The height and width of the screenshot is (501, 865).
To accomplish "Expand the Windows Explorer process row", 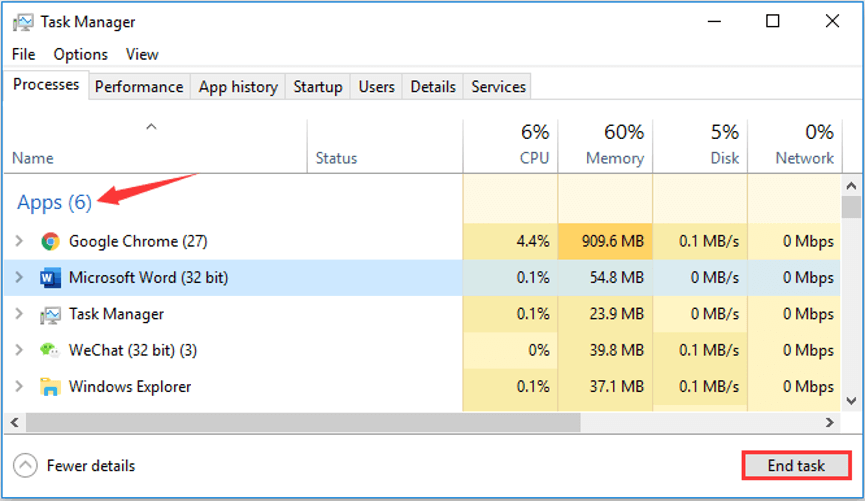I will click(19, 387).
